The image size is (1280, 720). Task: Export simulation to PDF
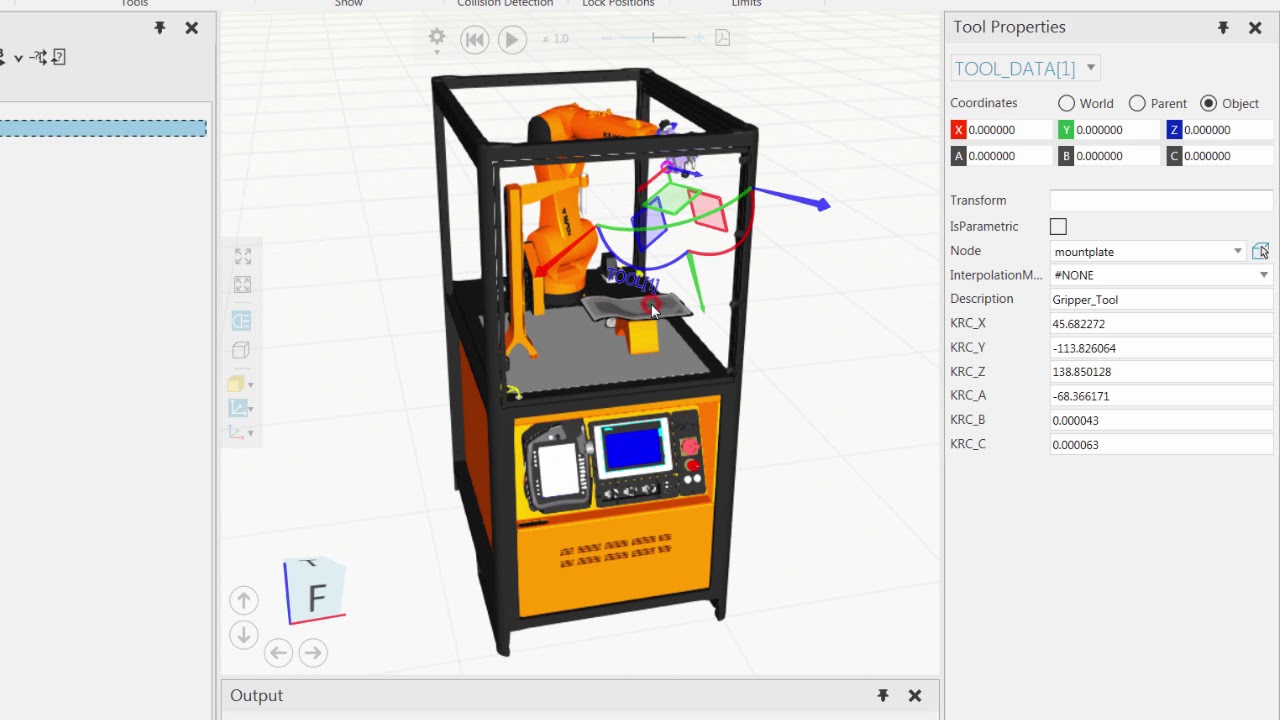click(723, 38)
